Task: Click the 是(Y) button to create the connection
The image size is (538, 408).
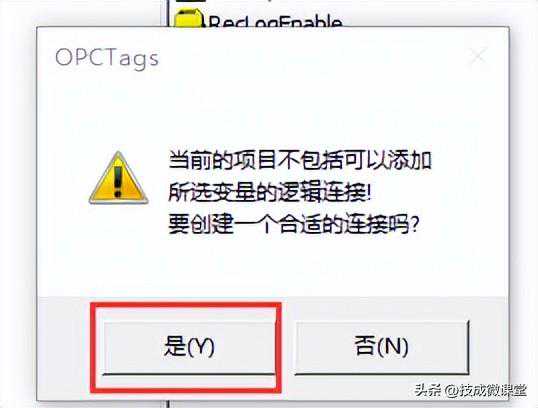Action: point(189,347)
